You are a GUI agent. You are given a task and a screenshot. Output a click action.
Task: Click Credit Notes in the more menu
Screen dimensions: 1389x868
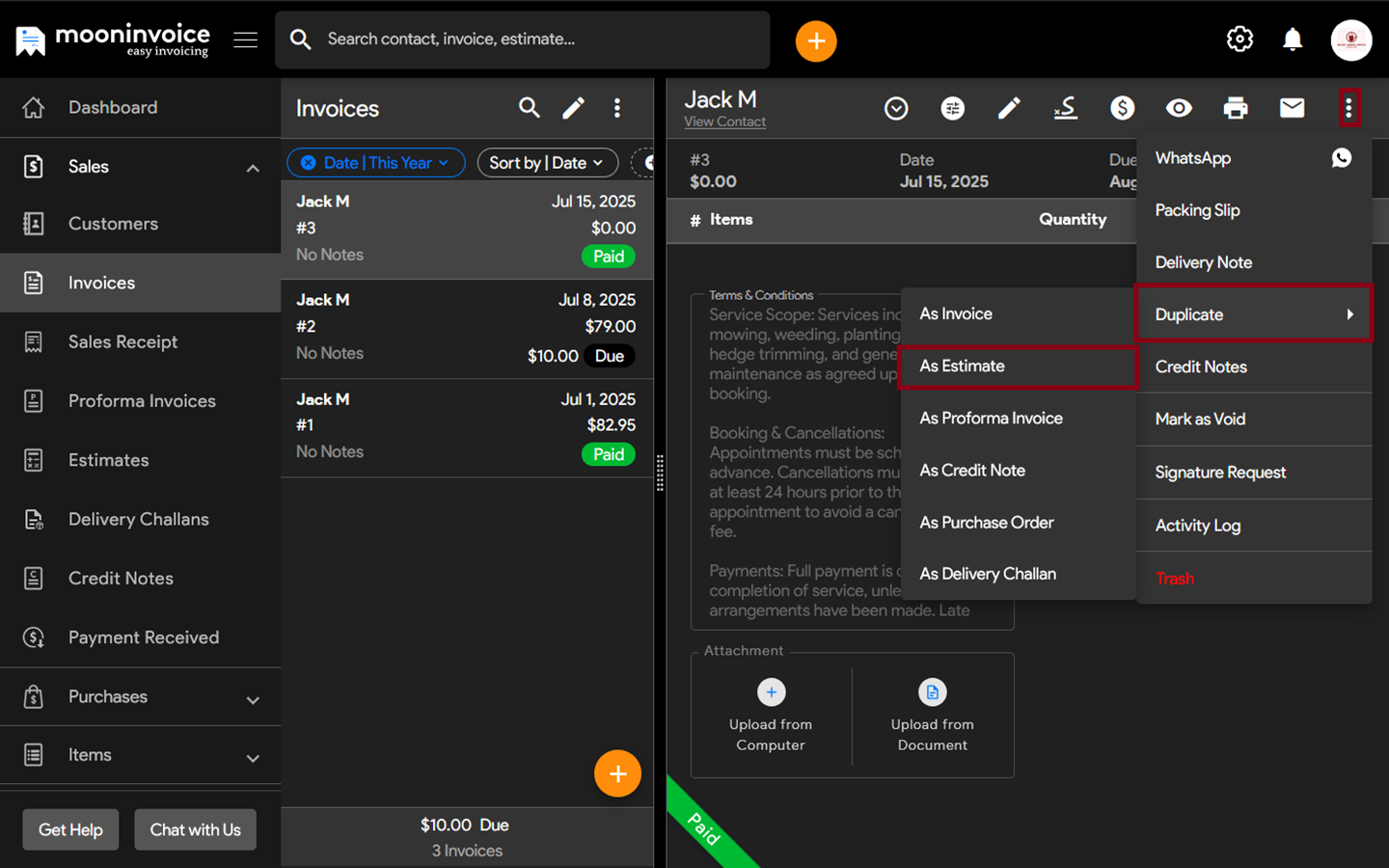[x=1254, y=366]
